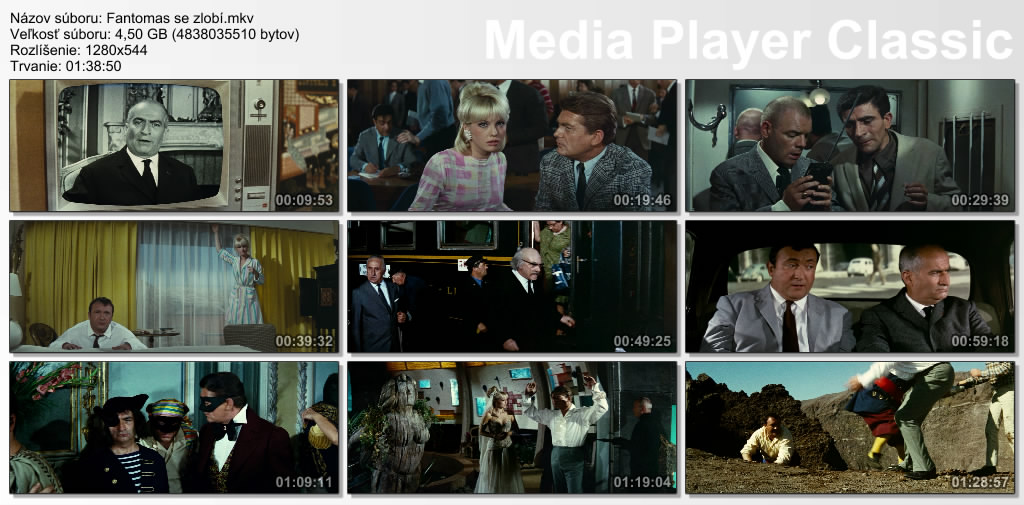Click the 01:28:57 timestamp
The width and height of the screenshot is (1024, 505).
pyautogui.click(x=981, y=482)
